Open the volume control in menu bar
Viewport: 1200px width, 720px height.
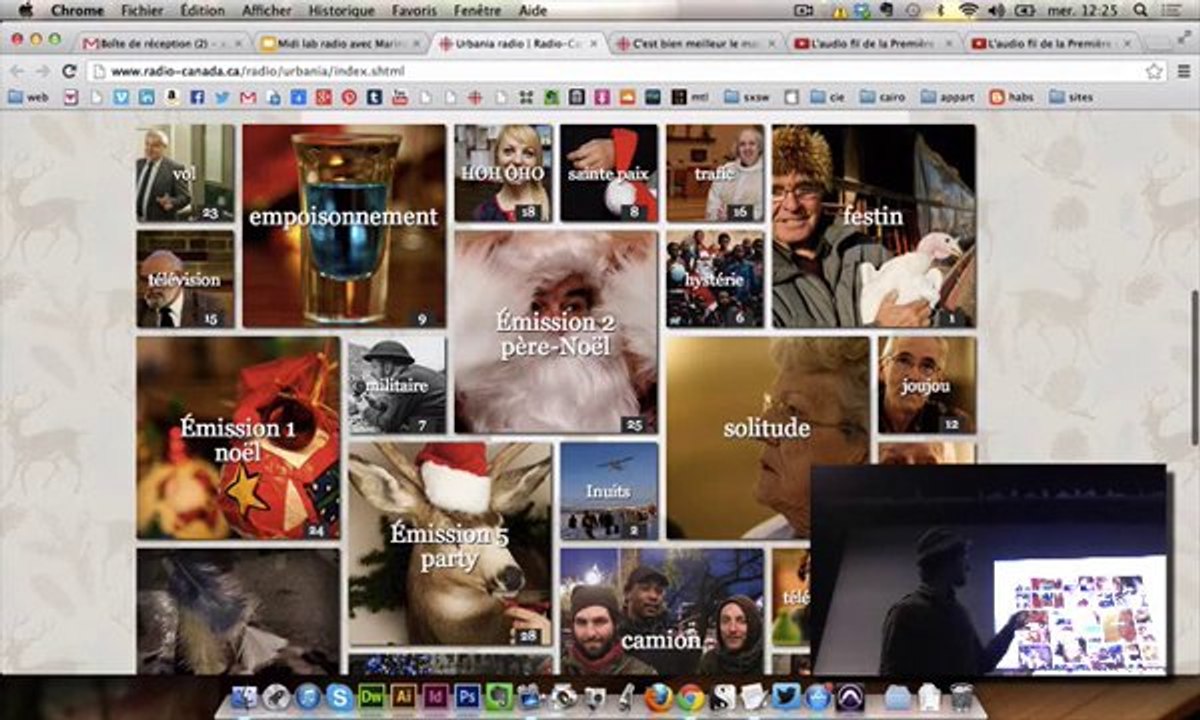[x=996, y=10]
